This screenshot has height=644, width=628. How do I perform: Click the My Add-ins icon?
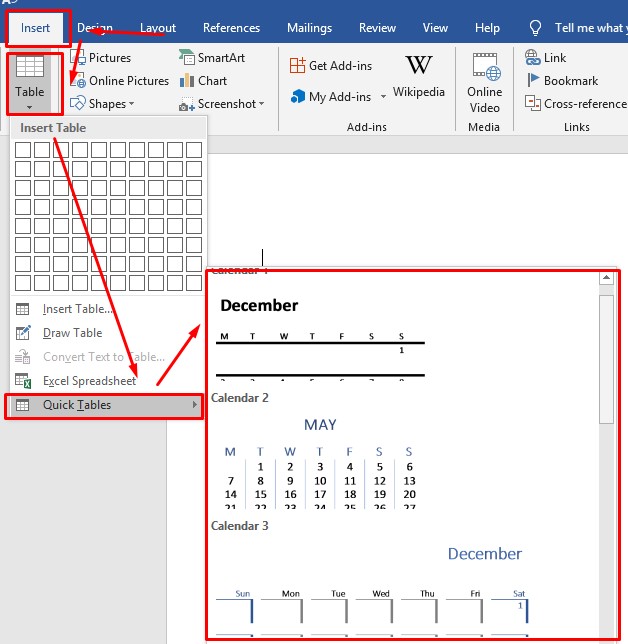coord(297,97)
